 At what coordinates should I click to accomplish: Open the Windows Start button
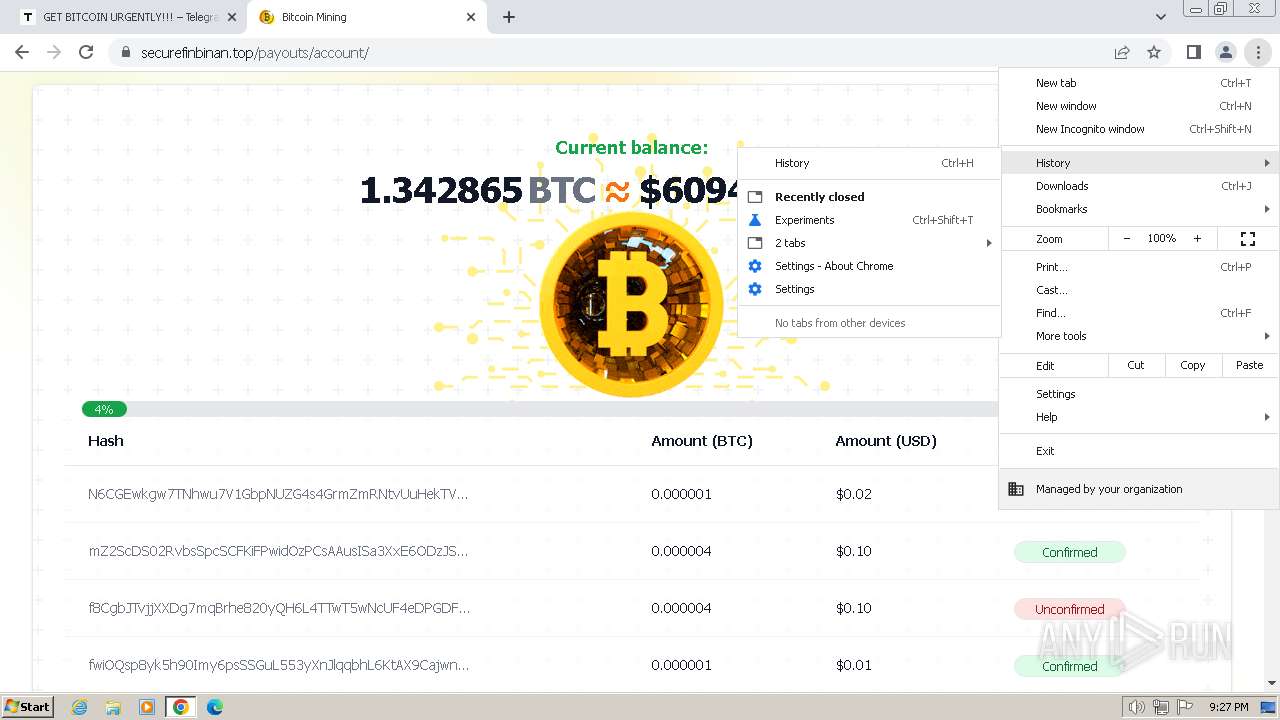pos(27,706)
